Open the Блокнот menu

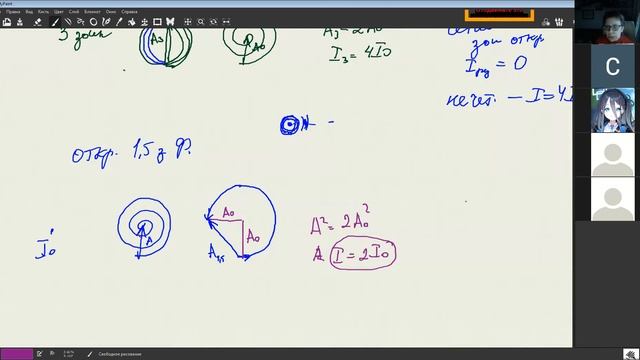92,12
